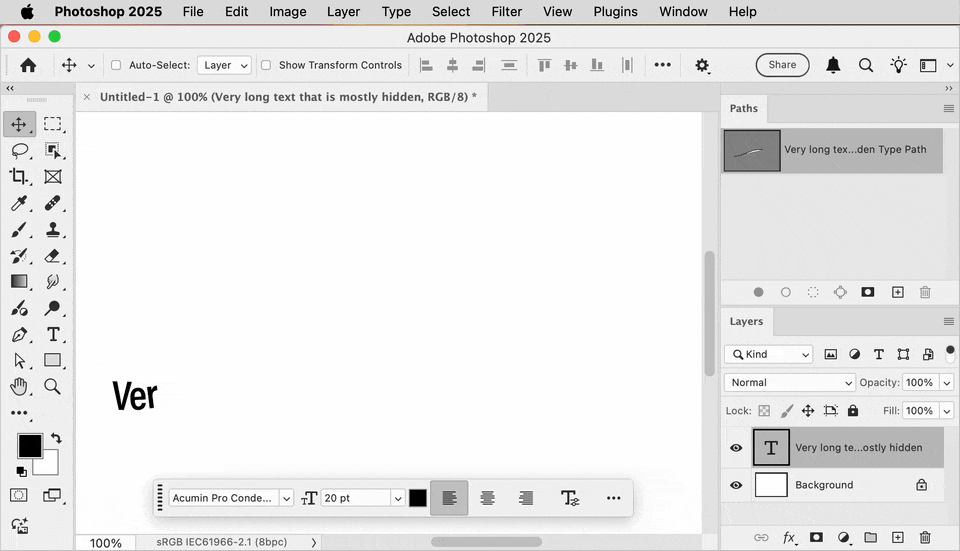Open the layer style fx menu
This screenshot has height=551, width=960.
[789, 538]
